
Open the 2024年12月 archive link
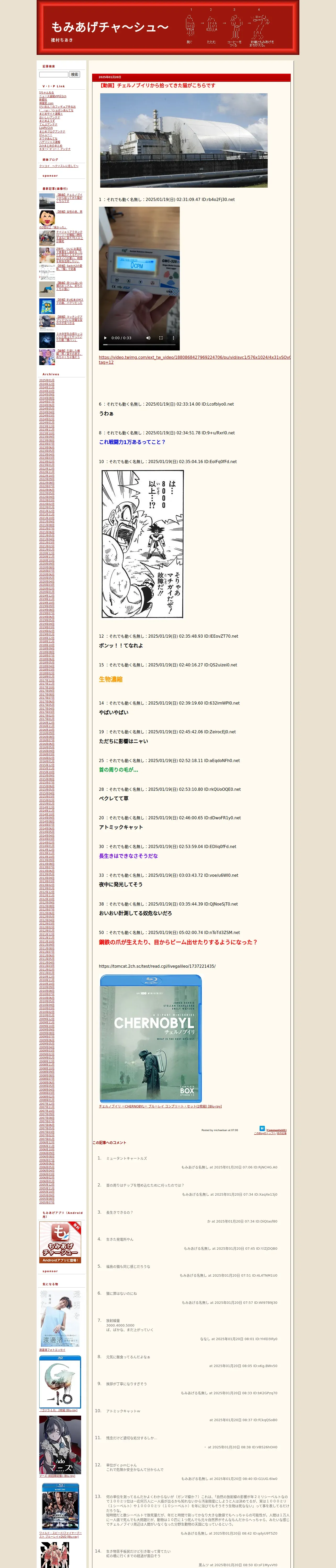(x=47, y=384)
